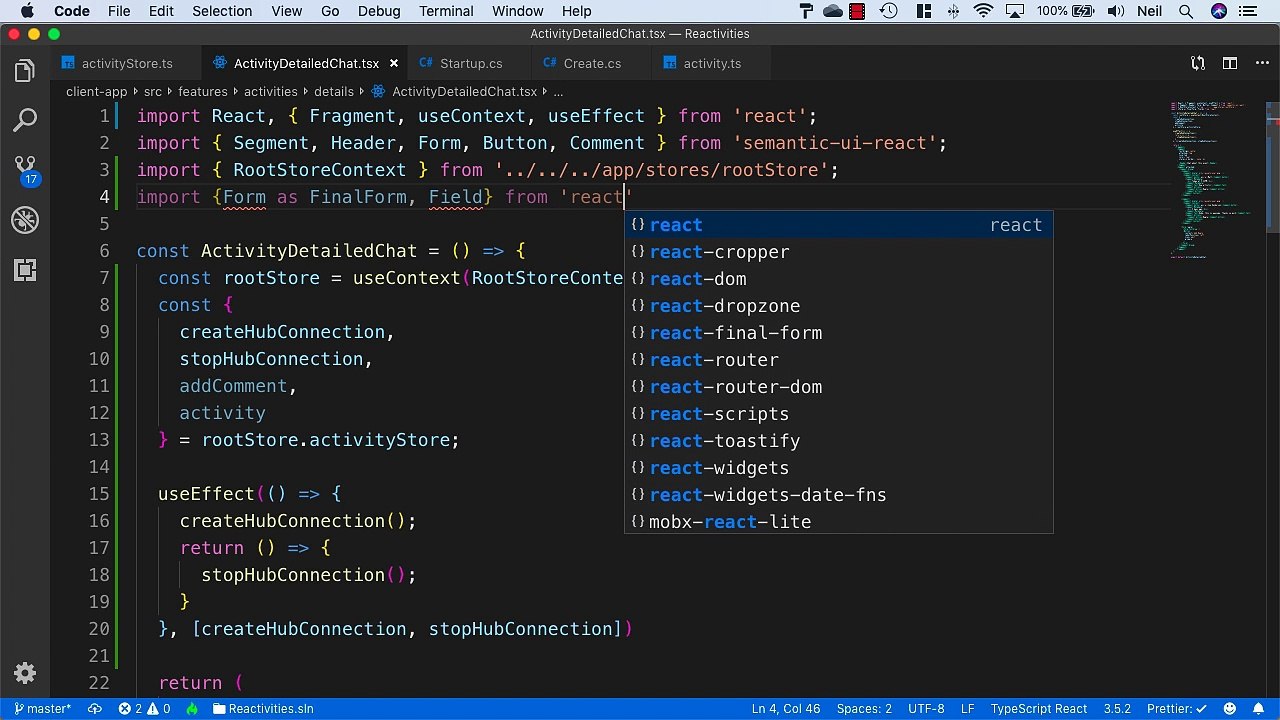Select react-dom from the suggestions
Screen dimensions: 1280x720
pyautogui.click(x=838, y=279)
